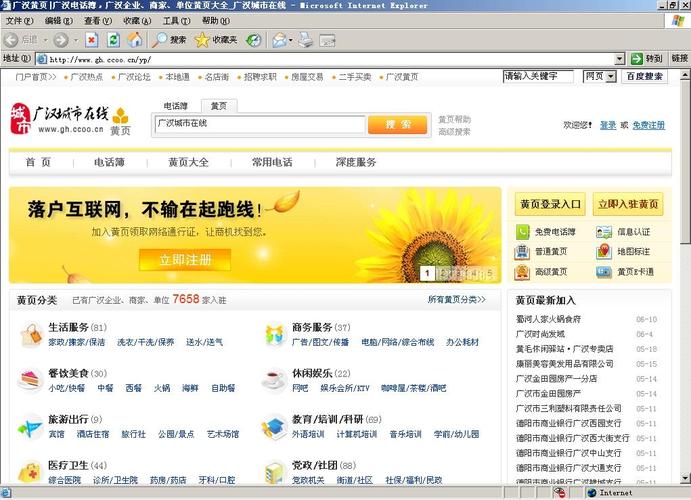The image size is (691, 500).
Task: Open the 免费注册 link
Action: pyautogui.click(x=648, y=125)
